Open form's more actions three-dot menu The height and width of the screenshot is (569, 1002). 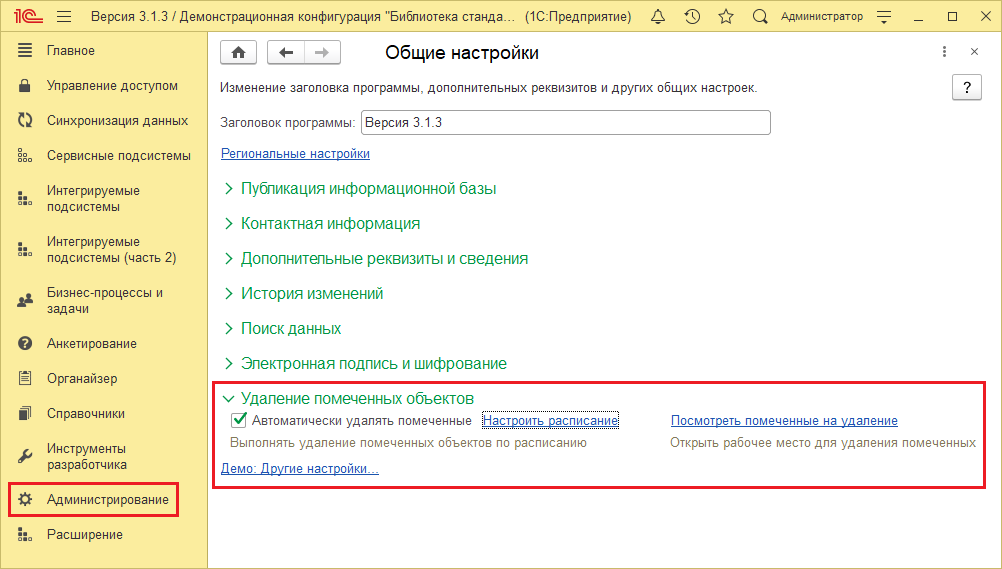[x=944, y=52]
